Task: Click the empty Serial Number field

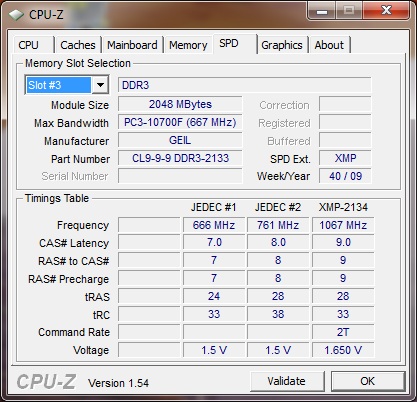Action: 180,176
